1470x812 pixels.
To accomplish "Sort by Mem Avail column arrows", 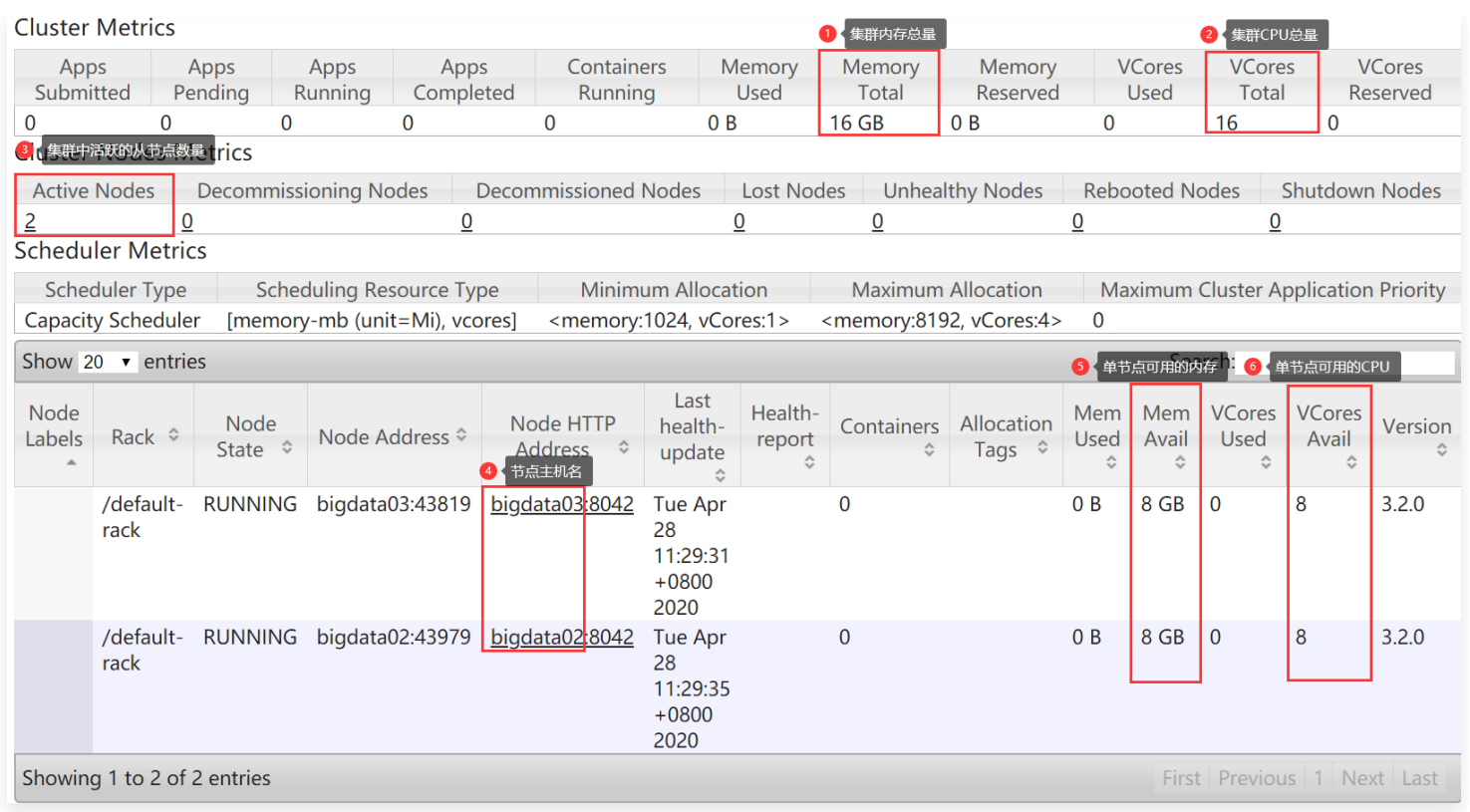I will (1180, 461).
